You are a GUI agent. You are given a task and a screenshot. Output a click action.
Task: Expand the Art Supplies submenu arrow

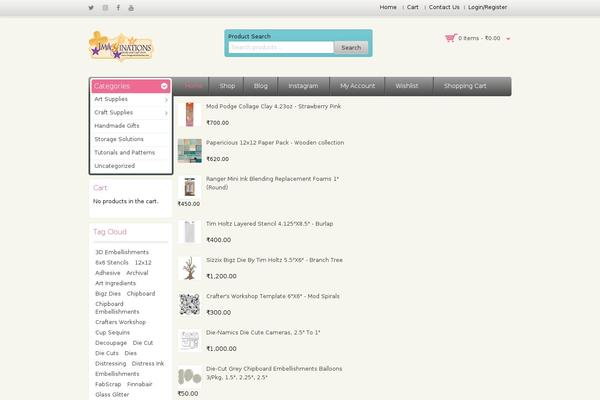[x=166, y=100]
